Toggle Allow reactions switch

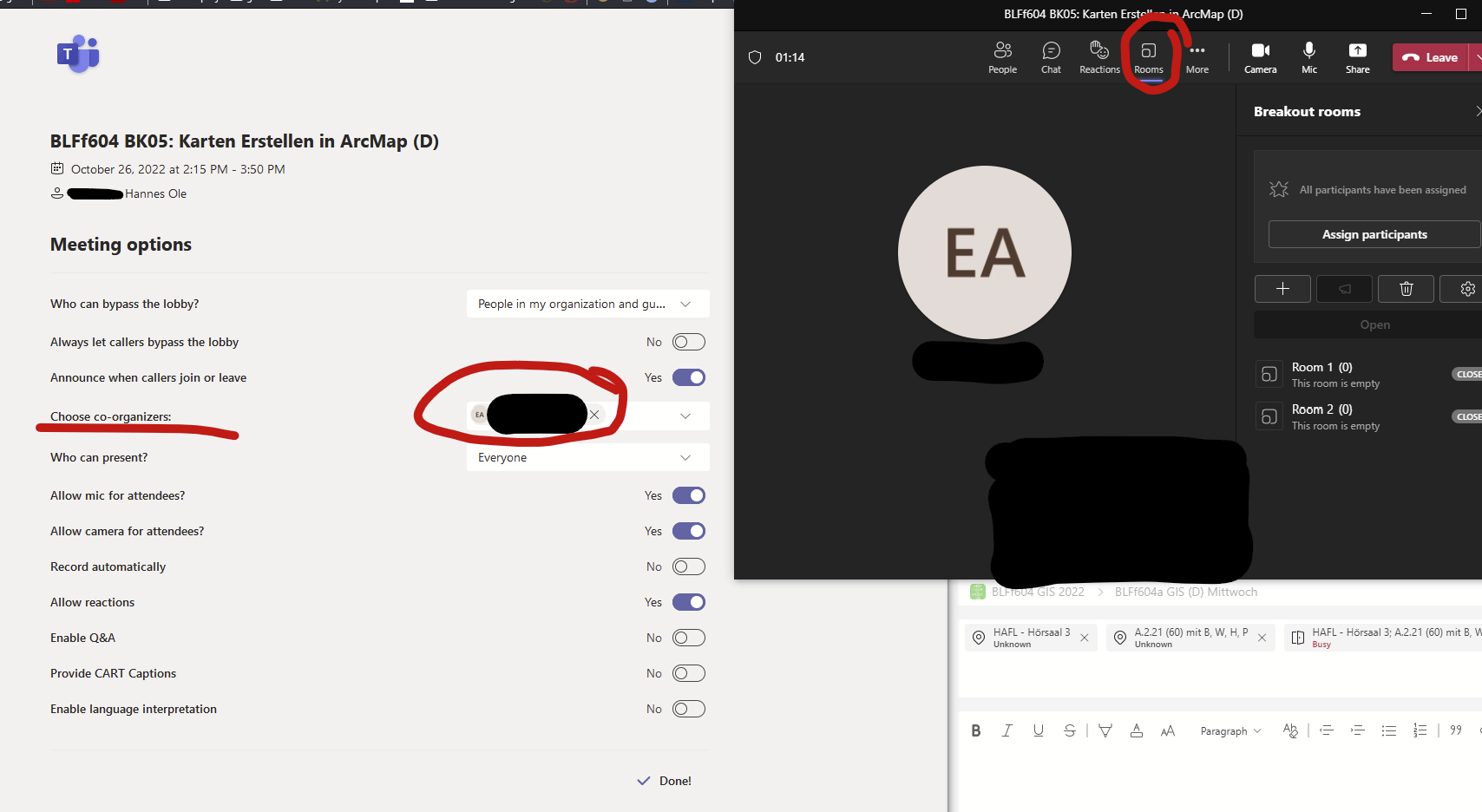click(x=689, y=602)
